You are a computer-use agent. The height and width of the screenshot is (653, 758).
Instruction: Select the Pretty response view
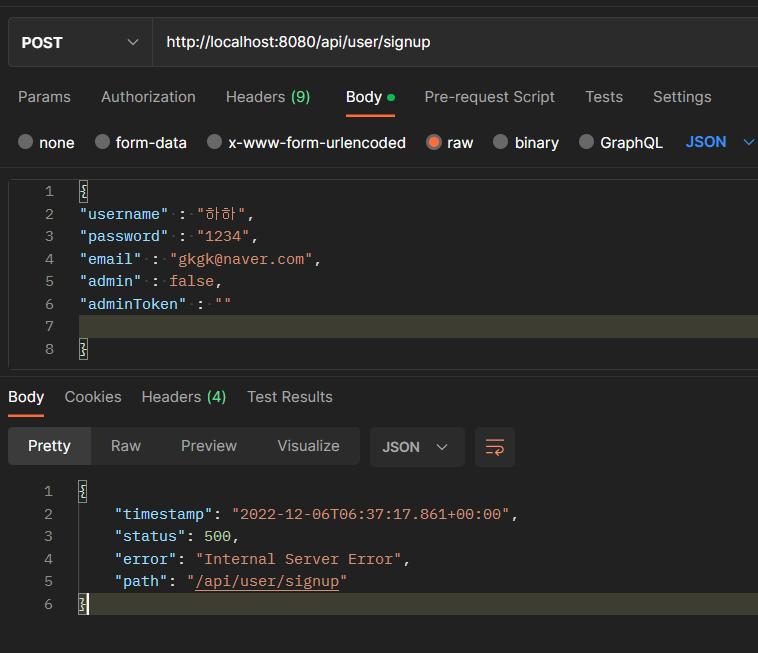[49, 446]
